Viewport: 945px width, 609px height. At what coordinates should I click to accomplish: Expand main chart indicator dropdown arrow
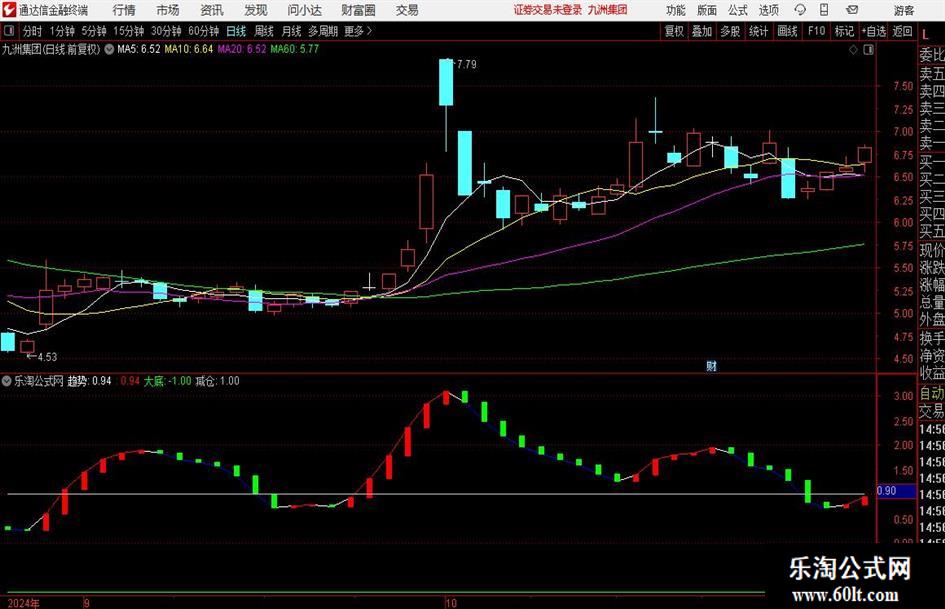coord(109,49)
